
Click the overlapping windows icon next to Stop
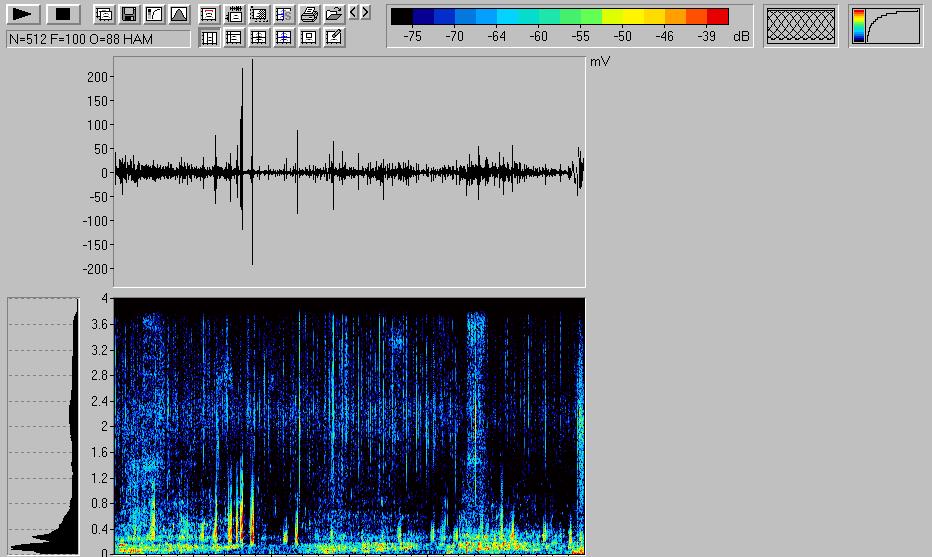click(x=104, y=14)
